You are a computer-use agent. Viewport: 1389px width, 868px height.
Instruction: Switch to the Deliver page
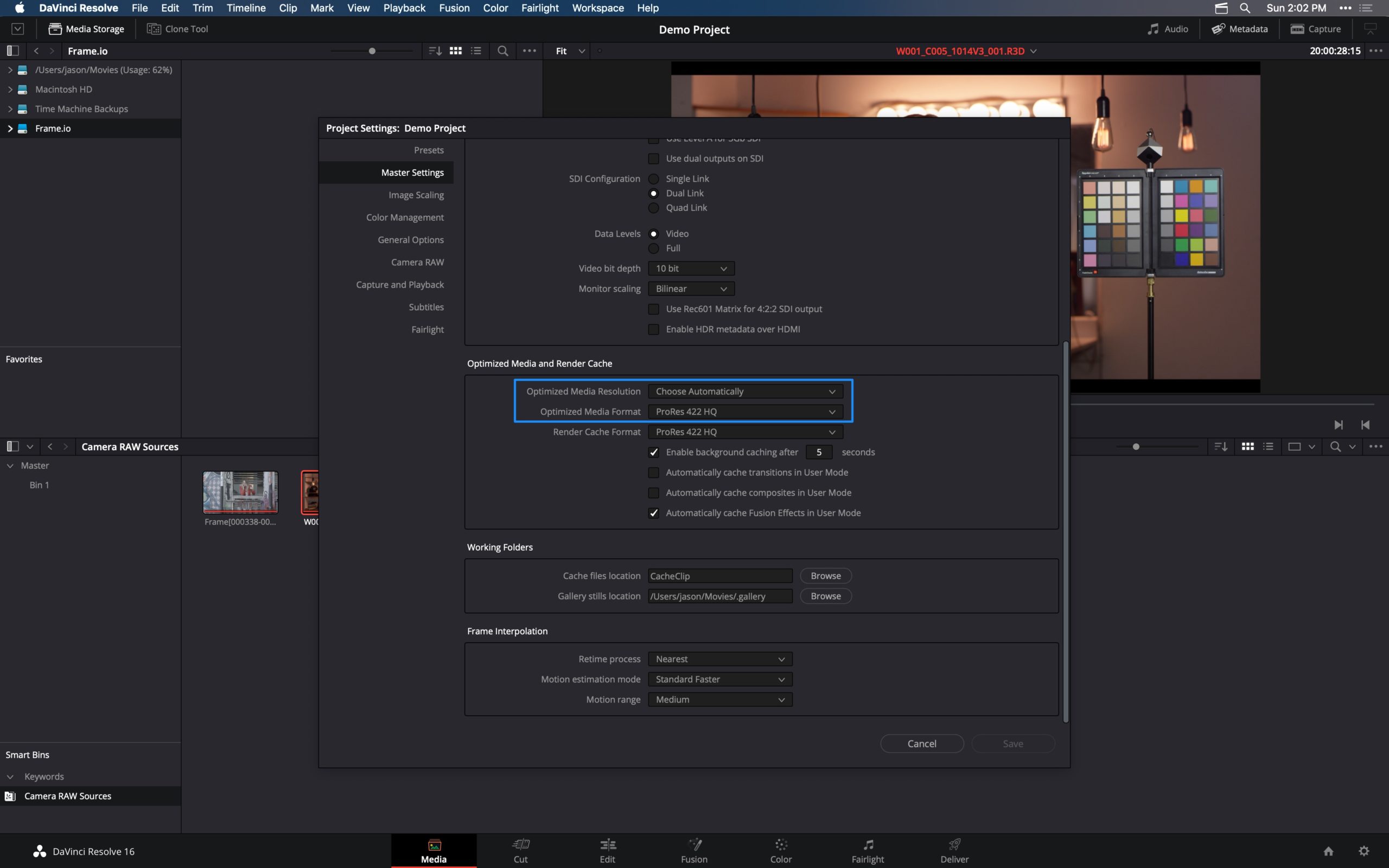point(953,850)
